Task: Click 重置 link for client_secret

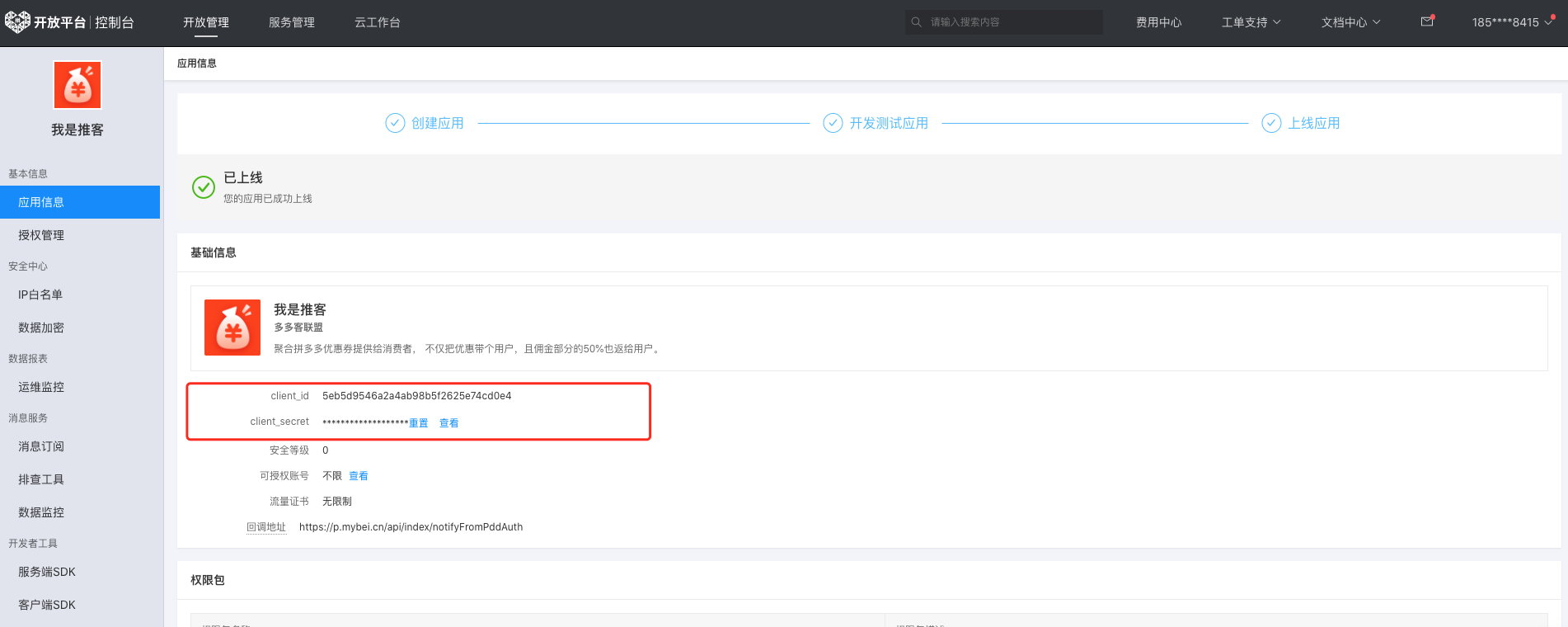Action: (419, 423)
